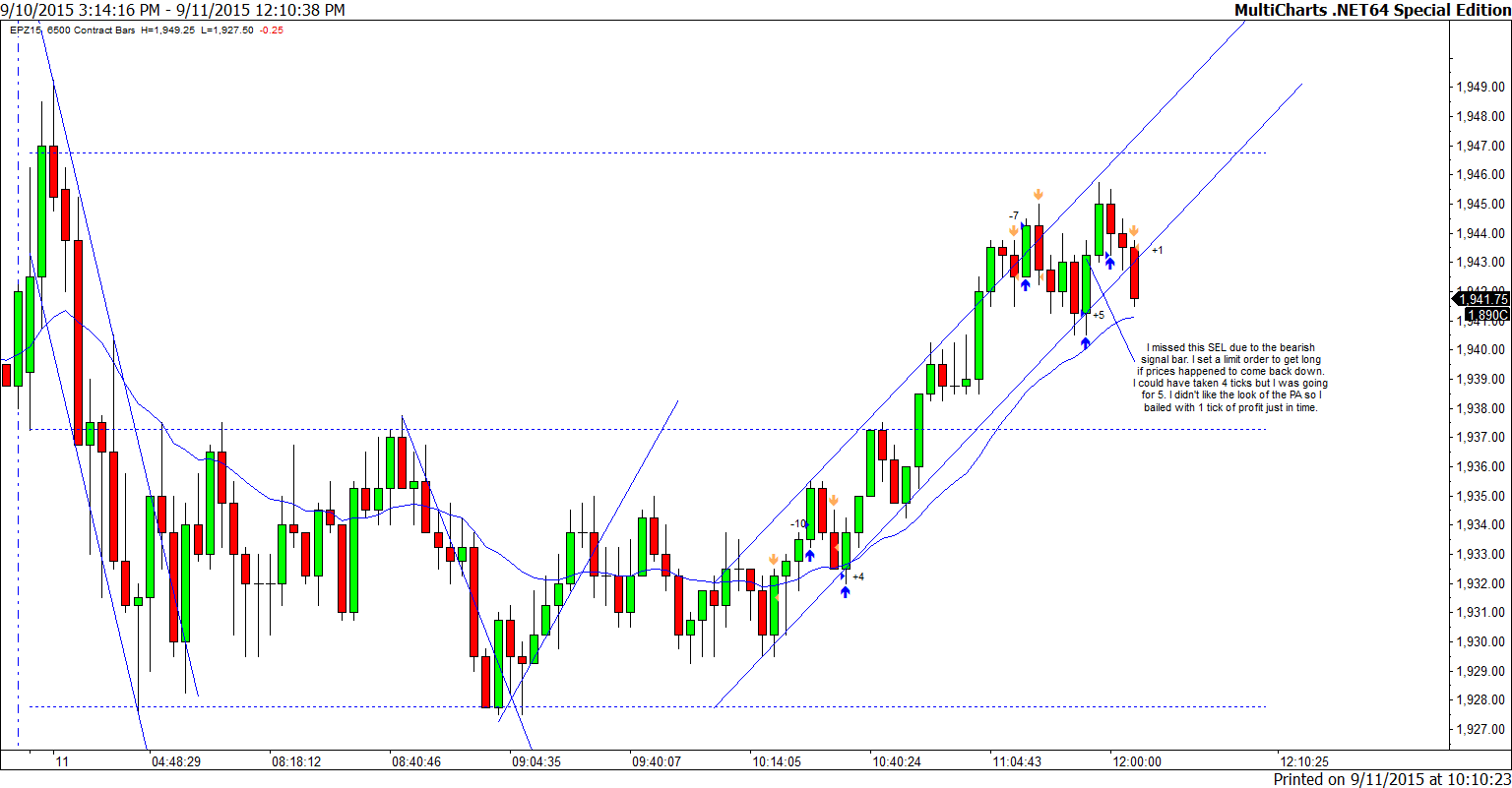
Task: Click the 12:00:00 time axis label
Action: pyautogui.click(x=1136, y=761)
